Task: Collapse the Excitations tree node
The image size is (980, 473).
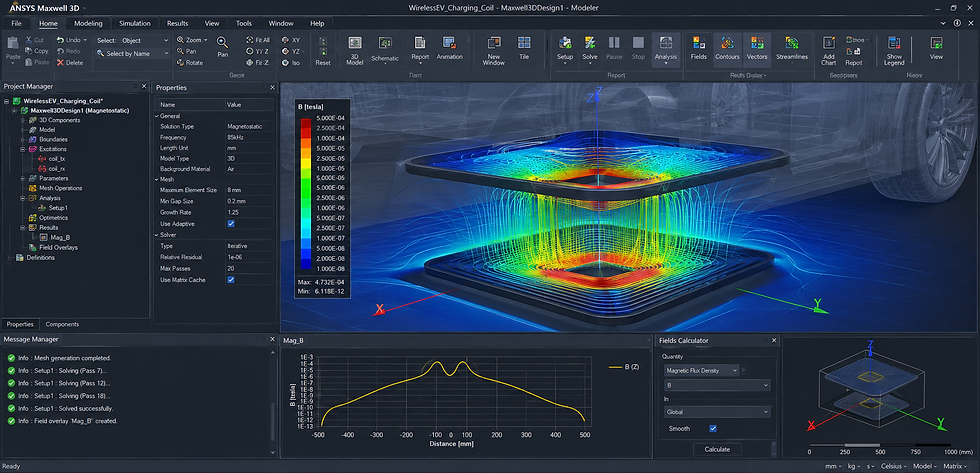Action: tap(24, 149)
